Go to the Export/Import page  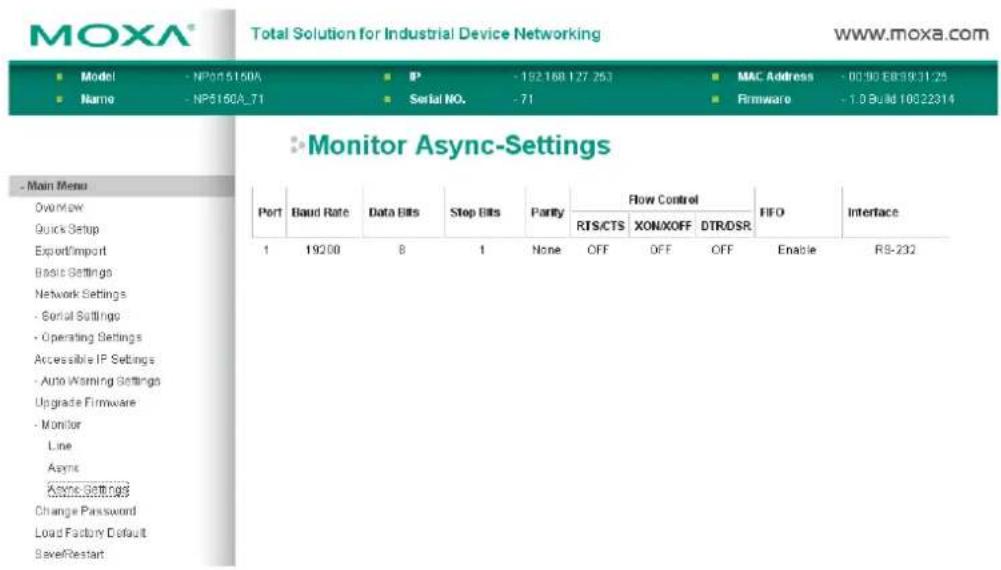(71, 251)
